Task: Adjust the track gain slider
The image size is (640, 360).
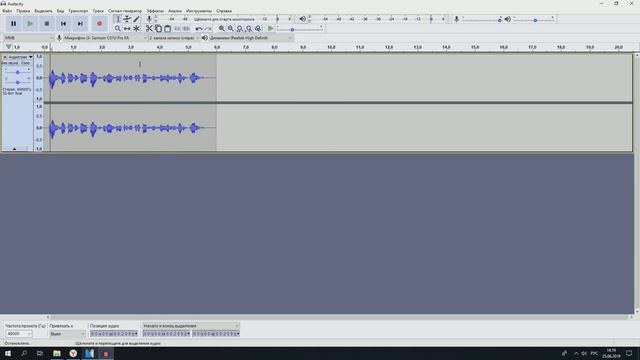Action: coord(17,72)
